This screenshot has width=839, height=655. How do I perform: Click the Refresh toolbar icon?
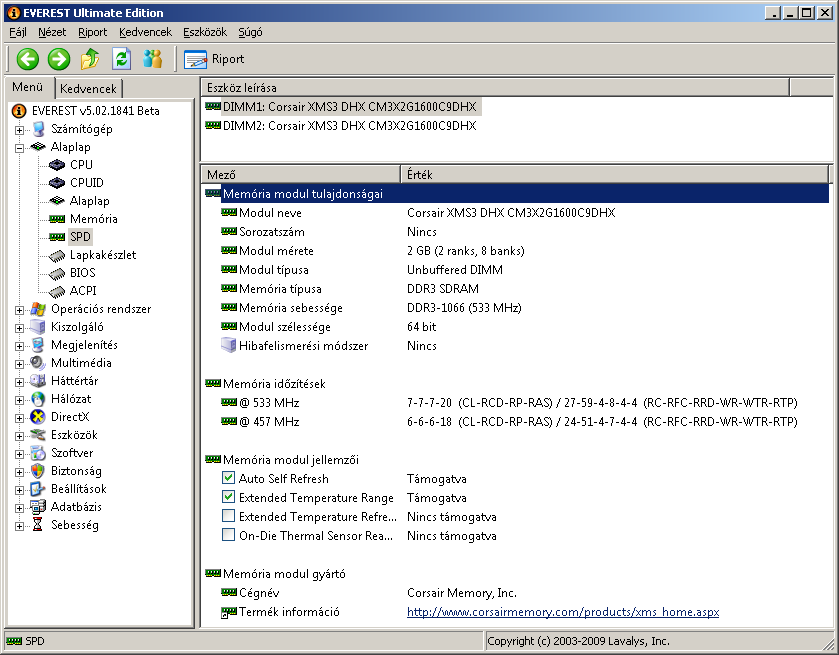[121, 59]
